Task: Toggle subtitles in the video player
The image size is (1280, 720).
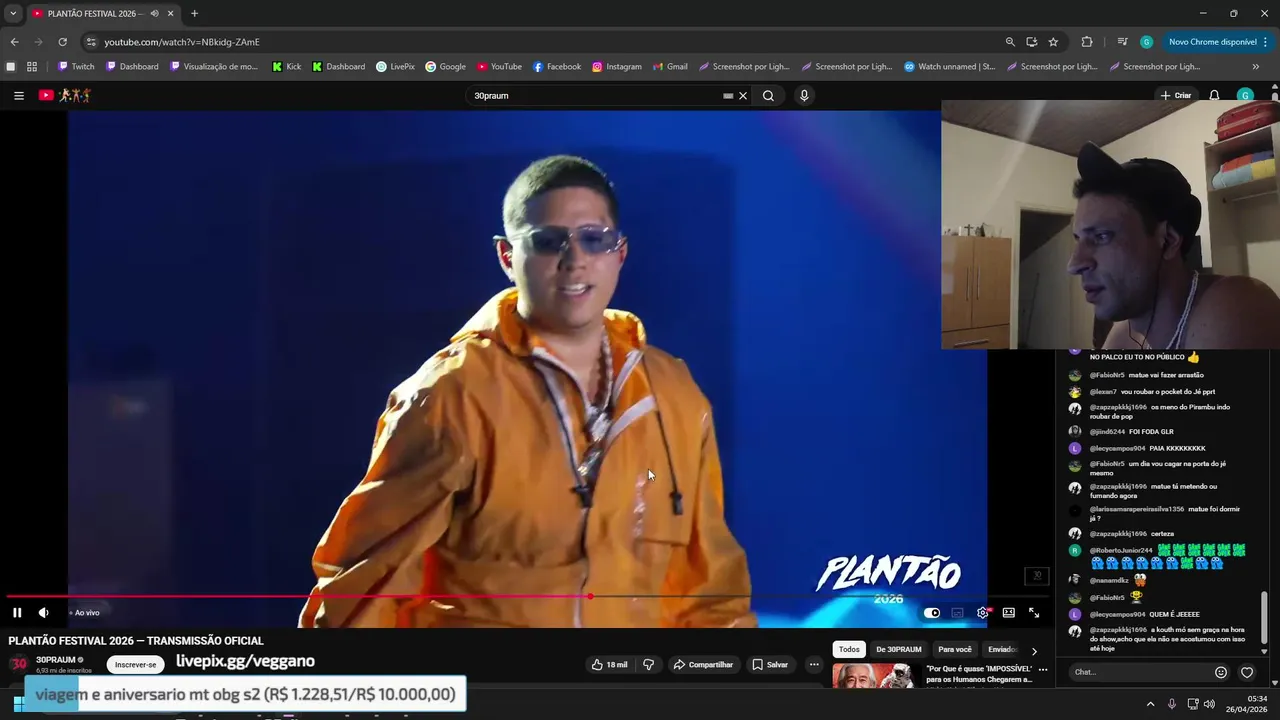Action: coord(957,613)
